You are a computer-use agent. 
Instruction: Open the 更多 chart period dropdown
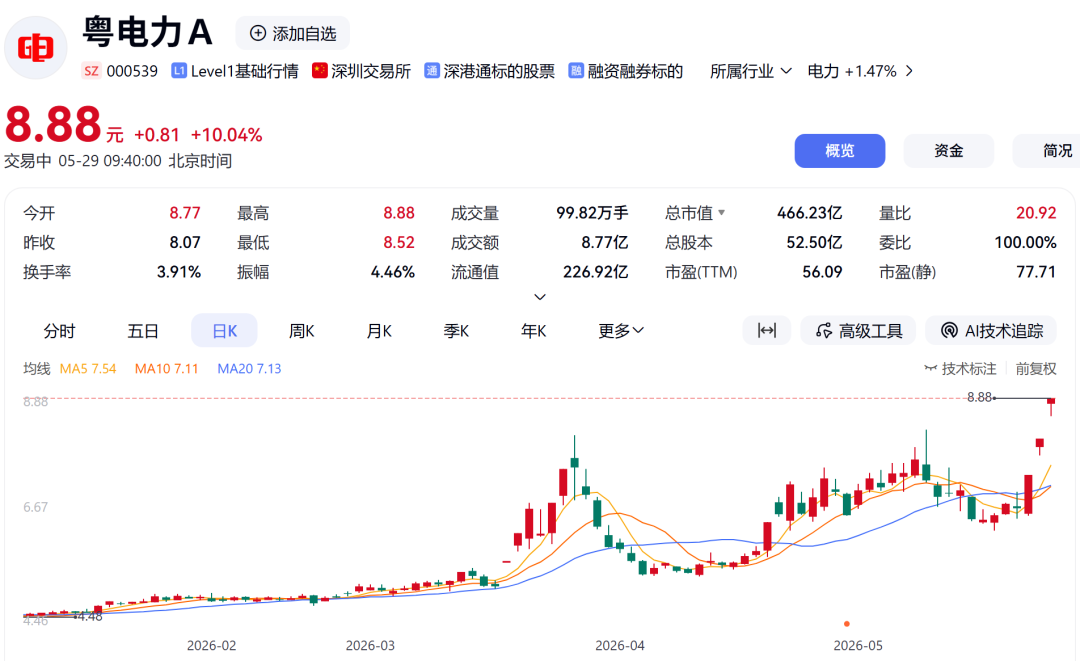tap(621, 331)
